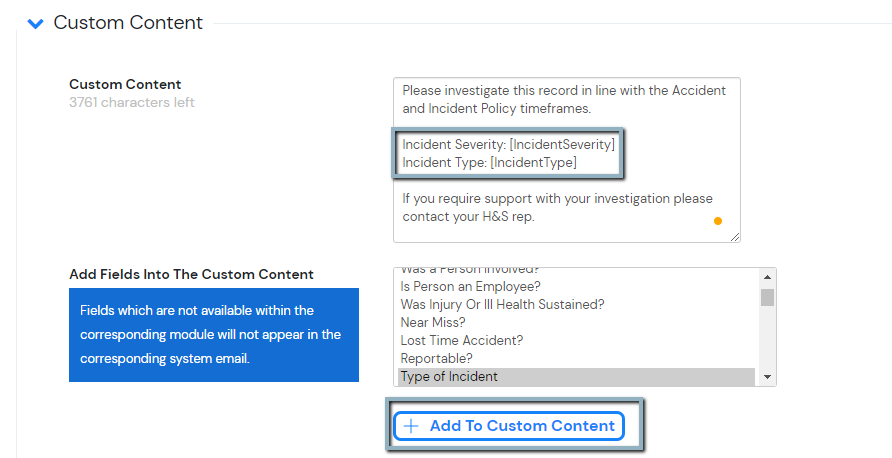
Task: Click the orange dot indicator in text area
Action: click(x=718, y=221)
